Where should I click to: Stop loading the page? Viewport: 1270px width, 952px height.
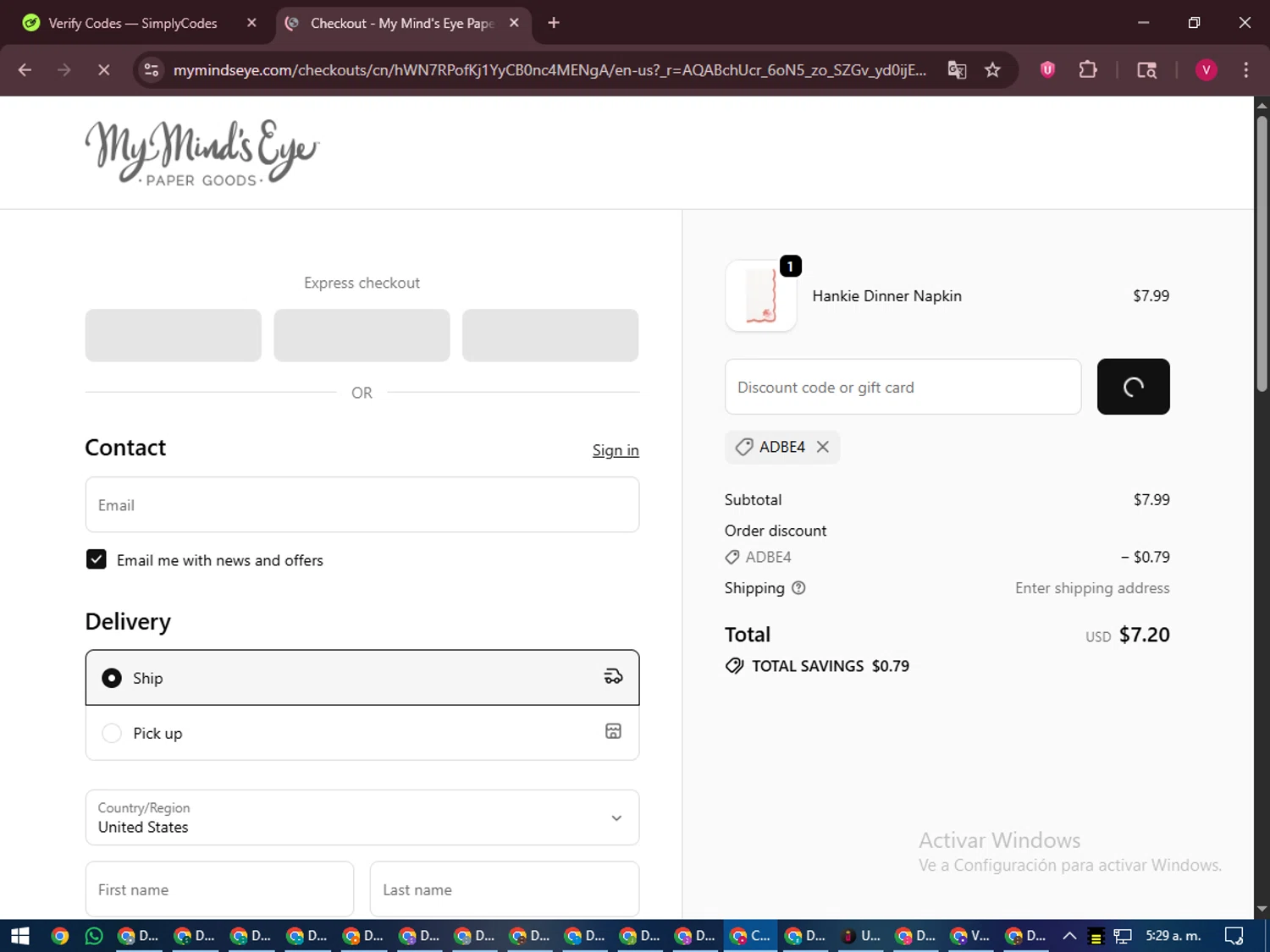point(103,70)
